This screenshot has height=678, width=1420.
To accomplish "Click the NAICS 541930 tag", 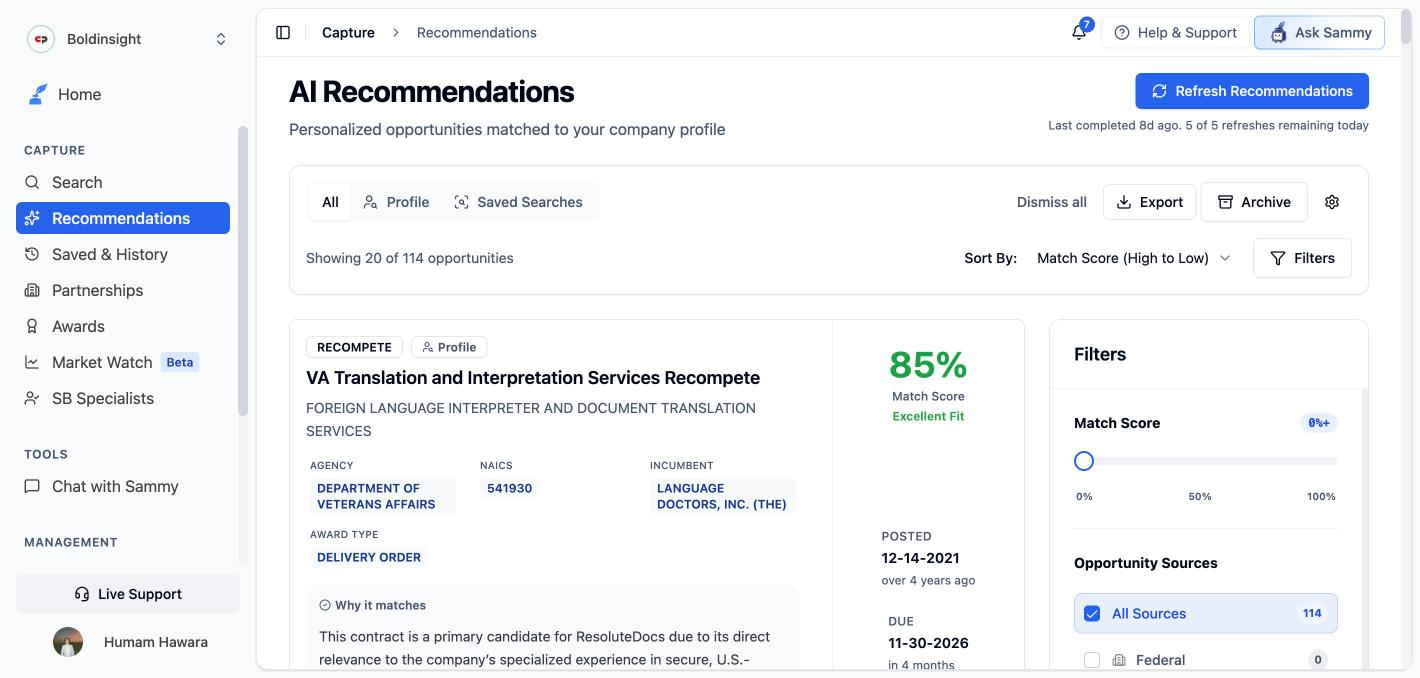I will [x=510, y=488].
